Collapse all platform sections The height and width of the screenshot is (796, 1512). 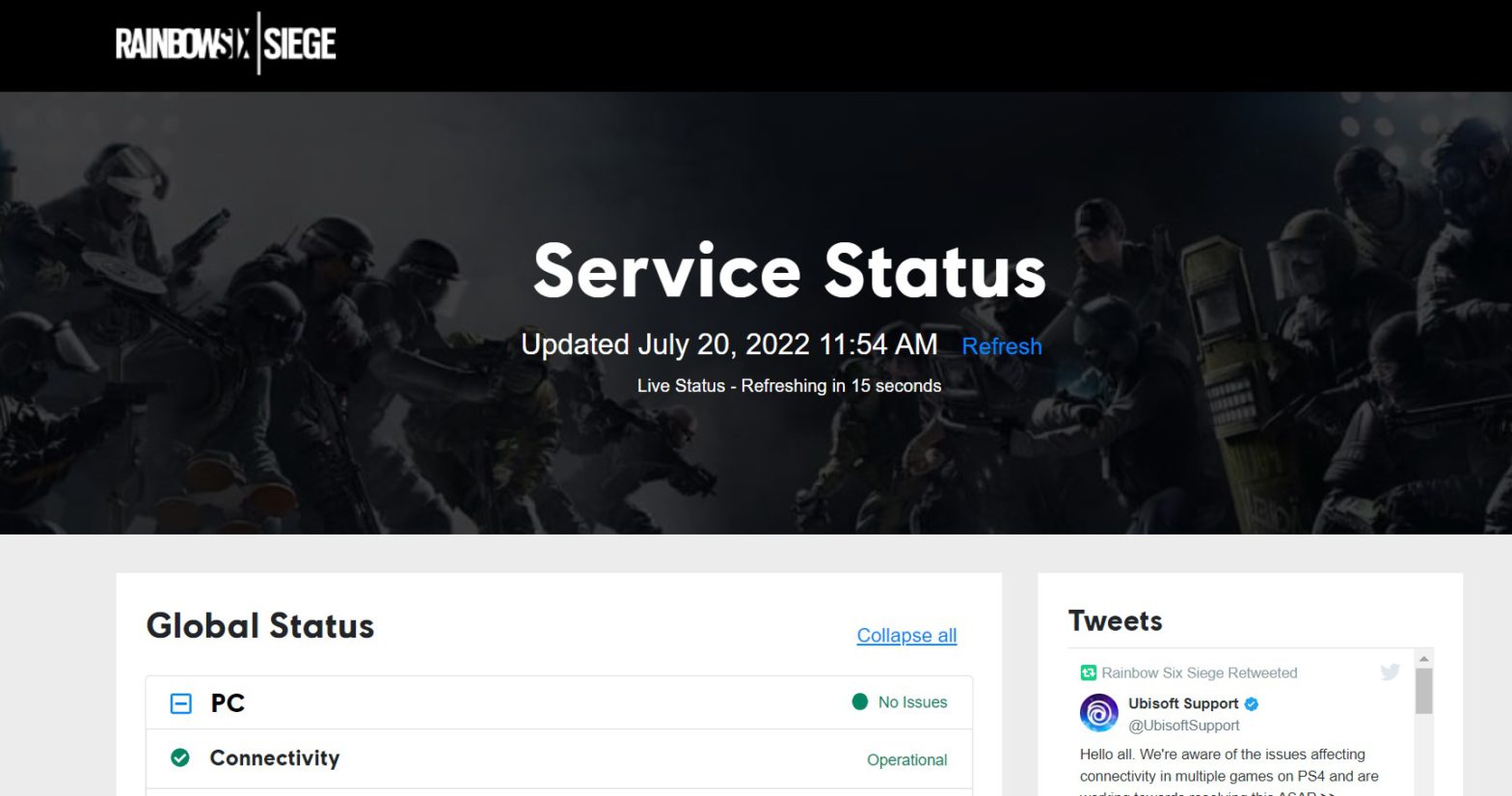905,636
